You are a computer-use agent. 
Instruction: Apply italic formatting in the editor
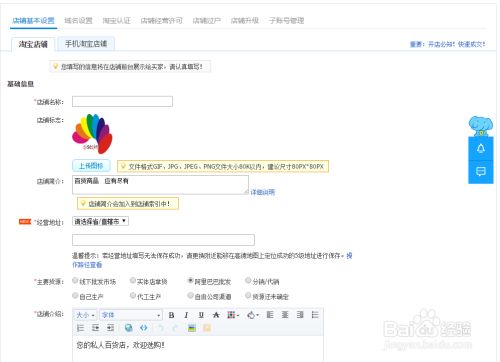coord(186,315)
